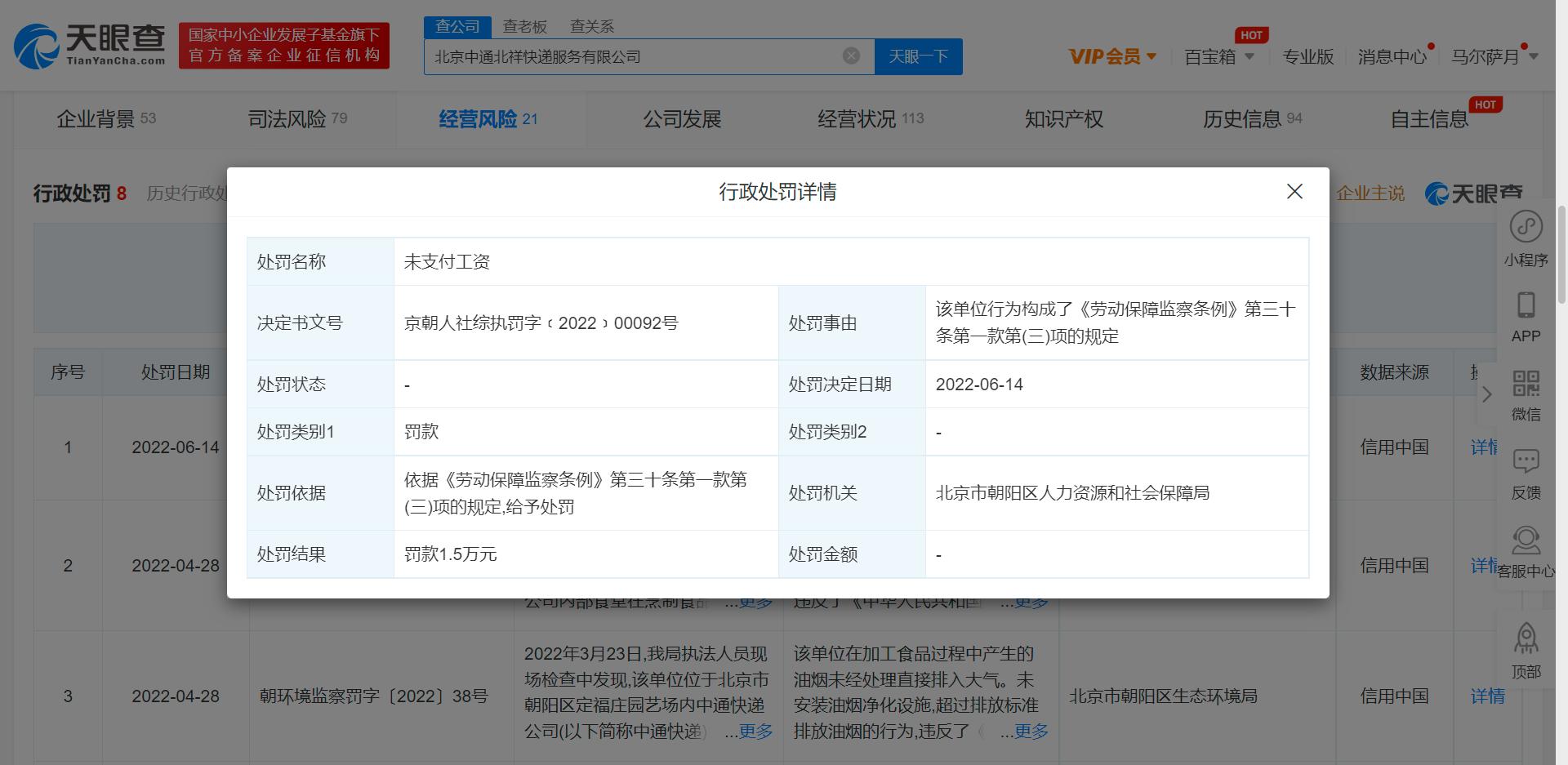Open the 消息中心 link
Screen dimensions: 1568x765
point(1392,56)
